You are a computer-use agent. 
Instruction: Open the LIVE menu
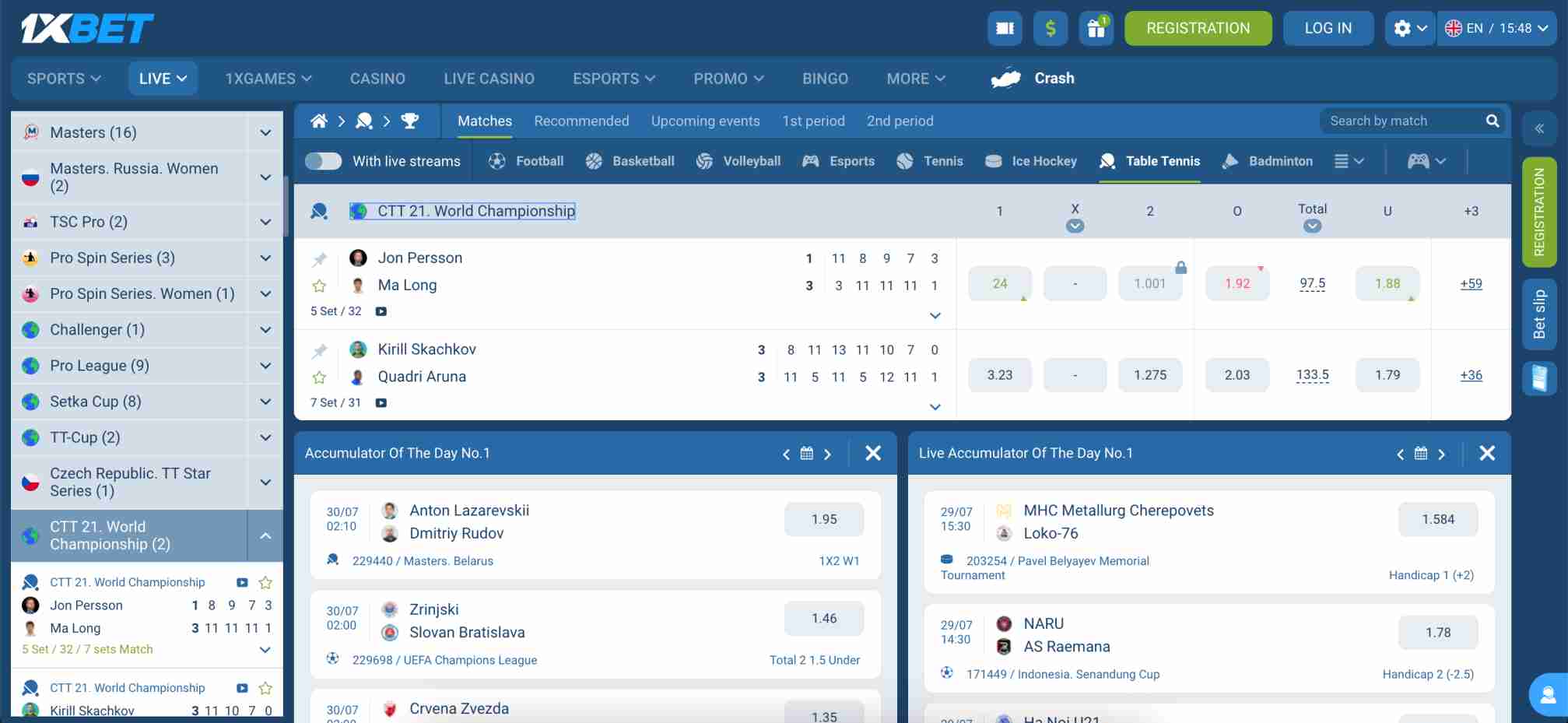click(163, 79)
